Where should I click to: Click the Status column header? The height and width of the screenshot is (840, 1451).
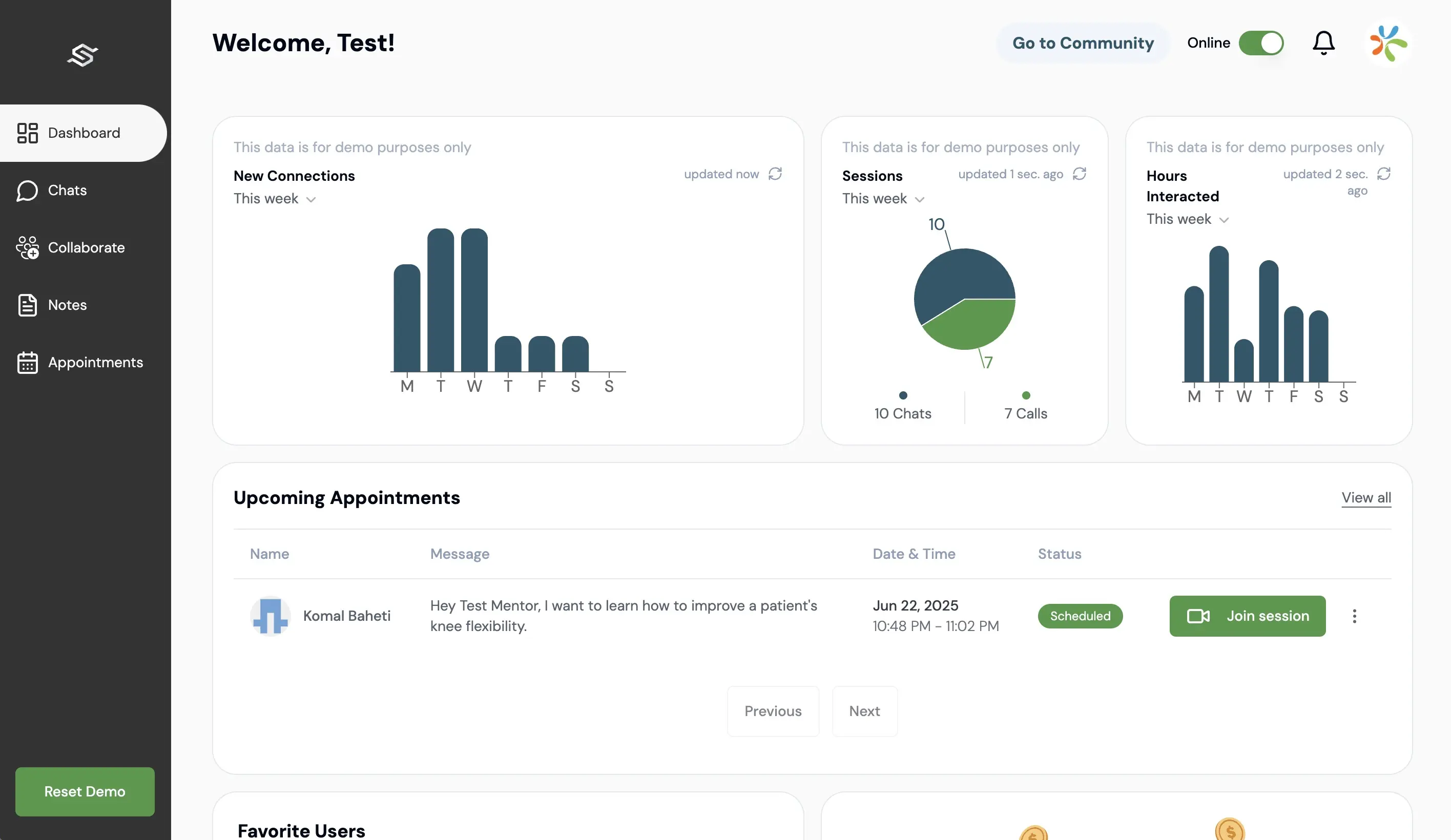click(1060, 554)
